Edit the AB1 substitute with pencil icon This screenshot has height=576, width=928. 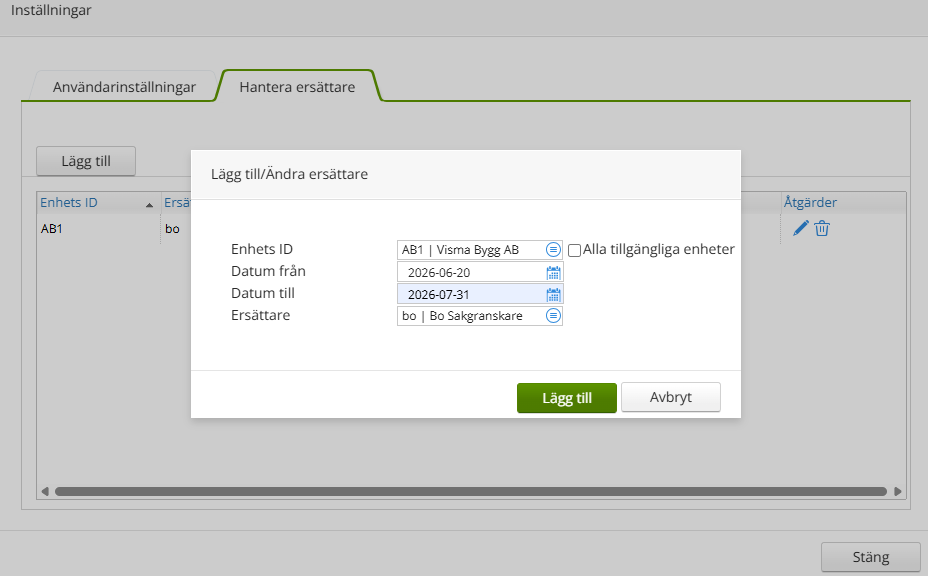(x=801, y=228)
